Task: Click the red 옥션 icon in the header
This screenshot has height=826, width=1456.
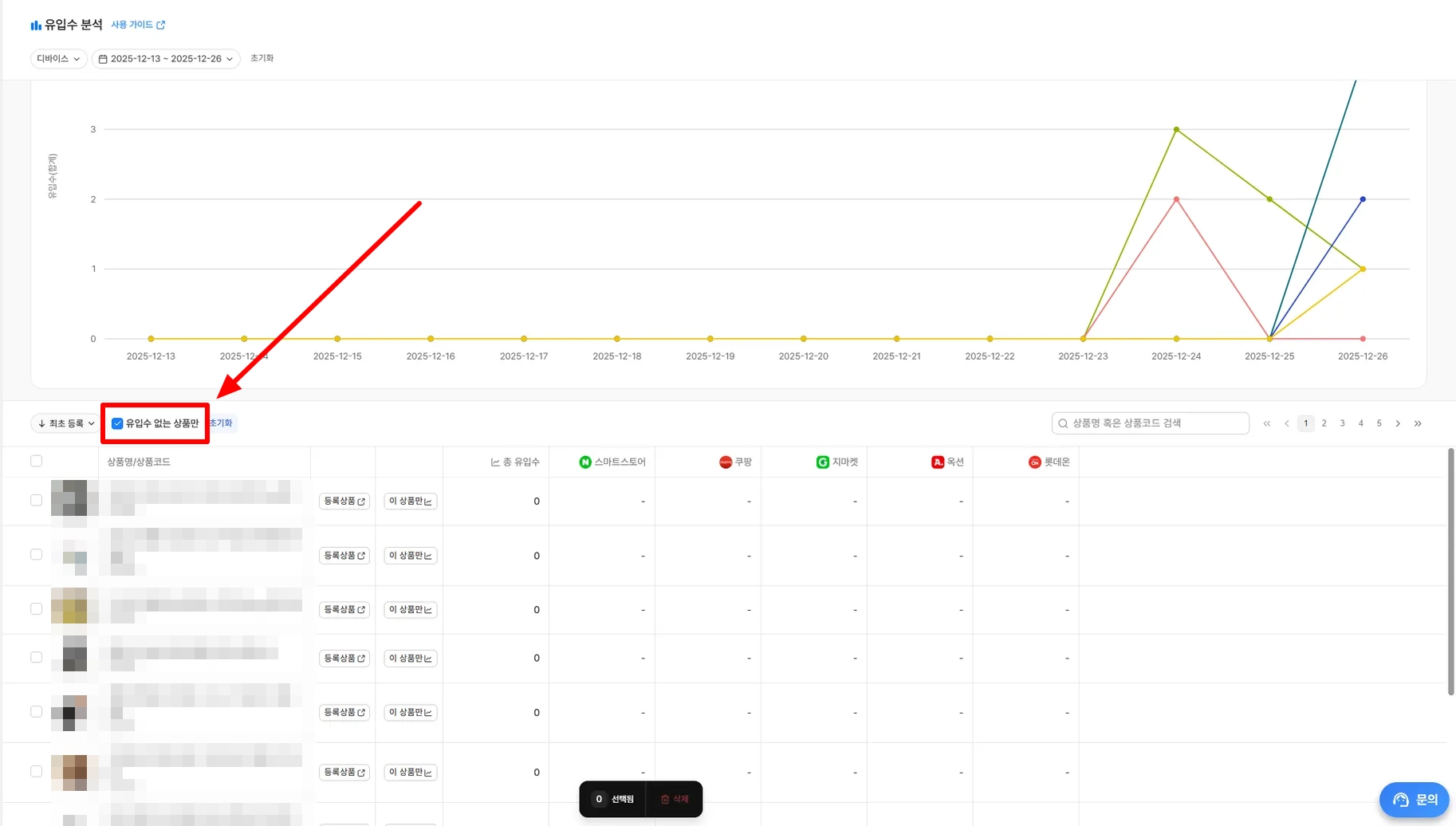Action: coord(938,462)
